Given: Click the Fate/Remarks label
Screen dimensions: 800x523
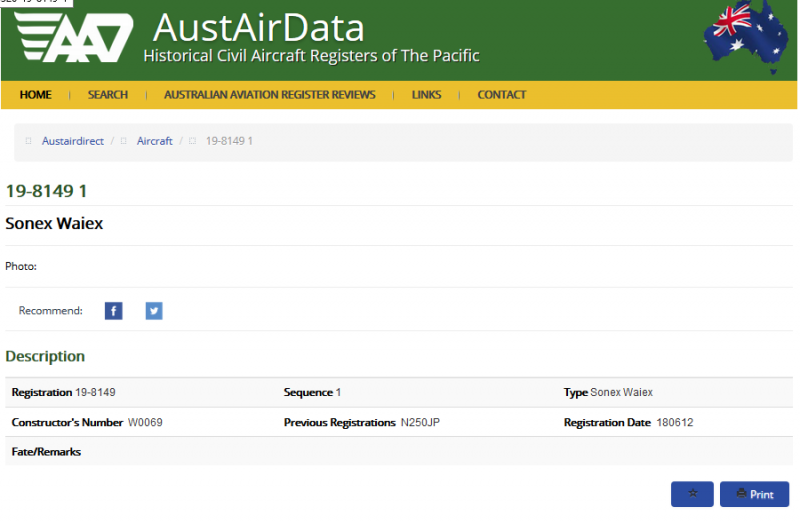Looking at the screenshot, I should tap(46, 452).
